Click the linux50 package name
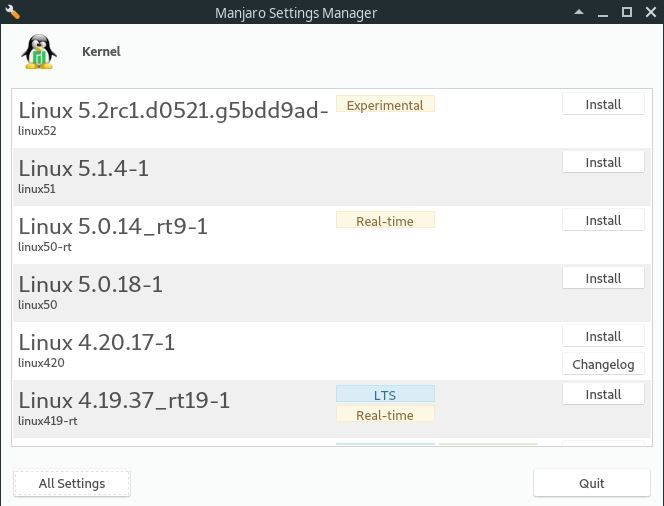 [x=38, y=305]
